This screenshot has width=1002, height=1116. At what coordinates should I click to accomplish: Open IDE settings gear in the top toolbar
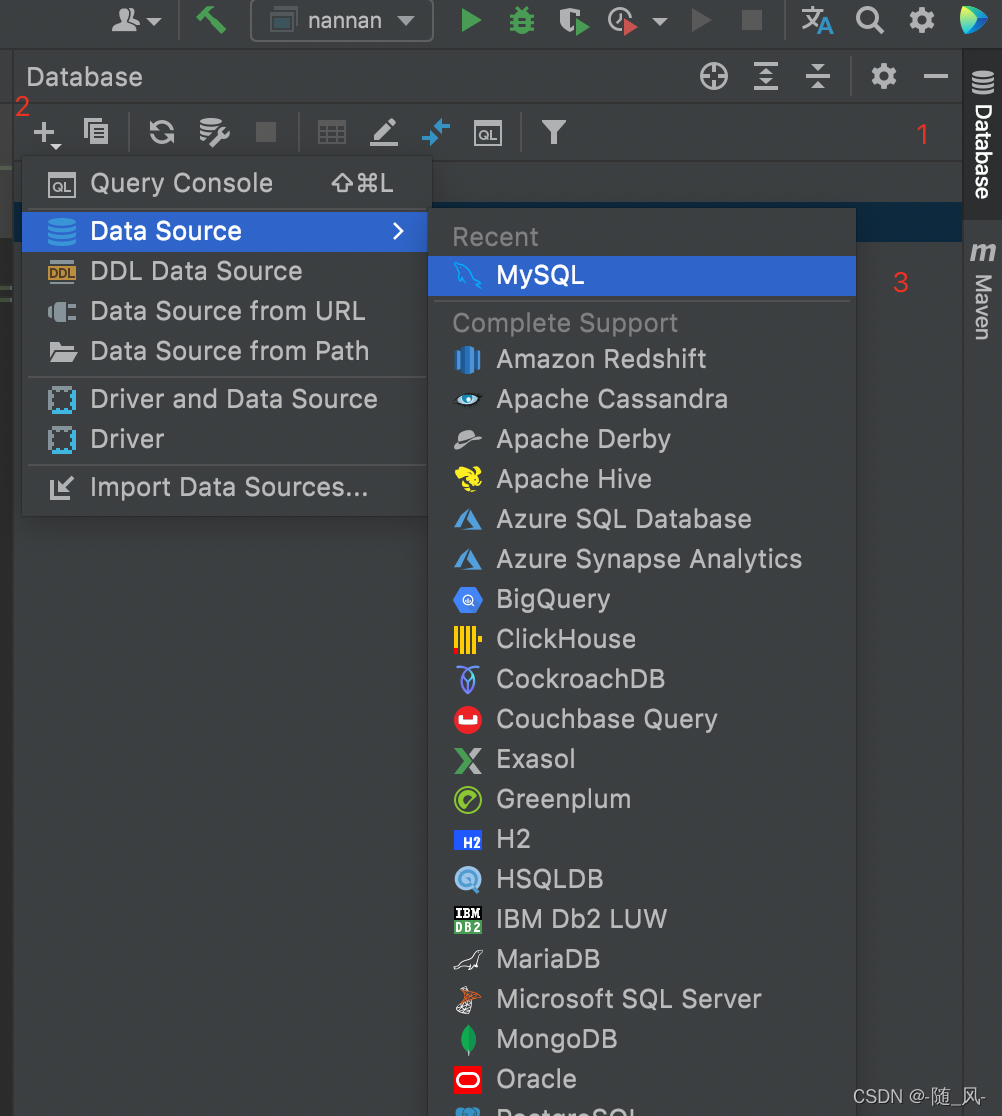pos(922,20)
